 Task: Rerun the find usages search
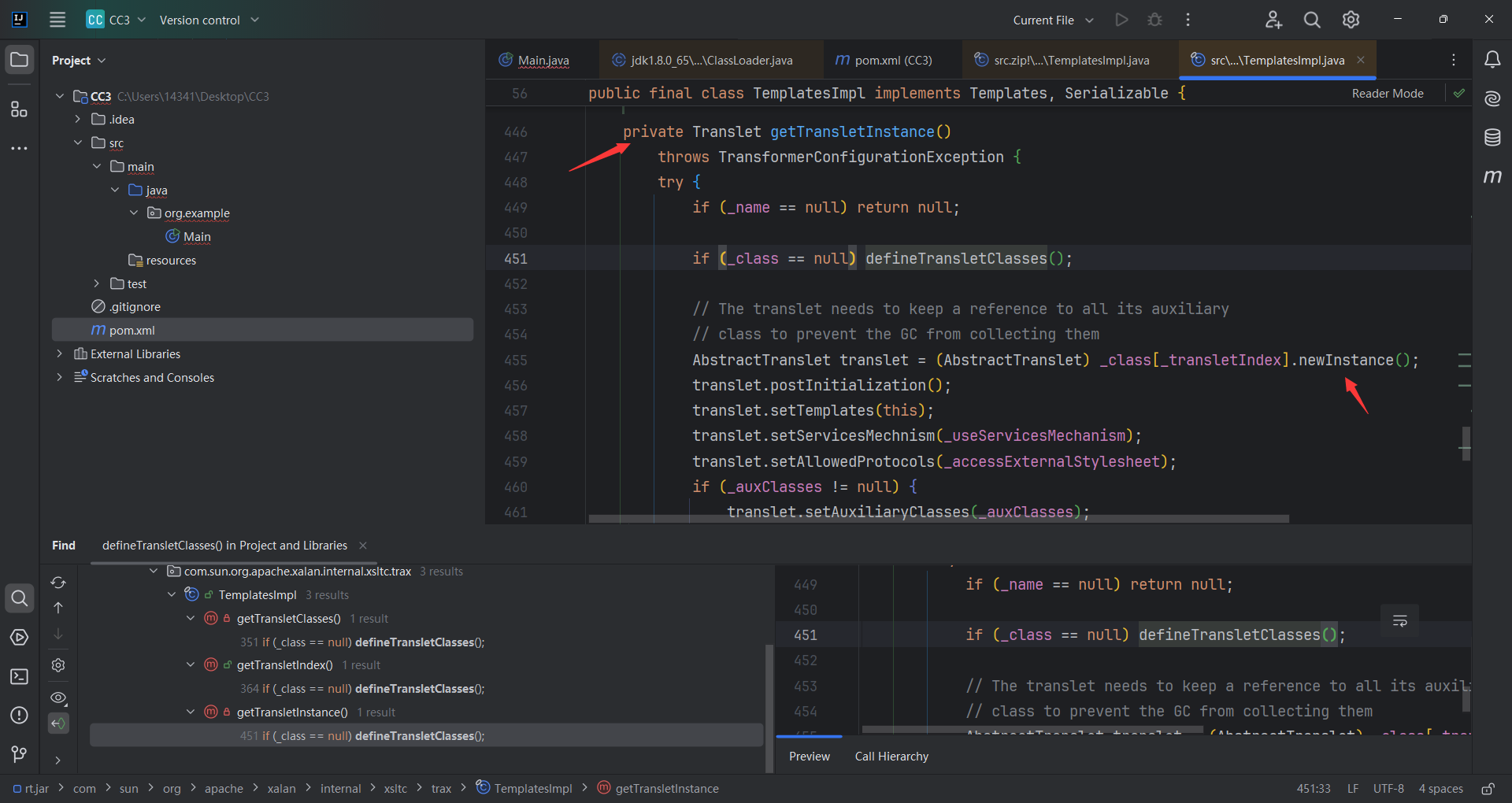[58, 583]
